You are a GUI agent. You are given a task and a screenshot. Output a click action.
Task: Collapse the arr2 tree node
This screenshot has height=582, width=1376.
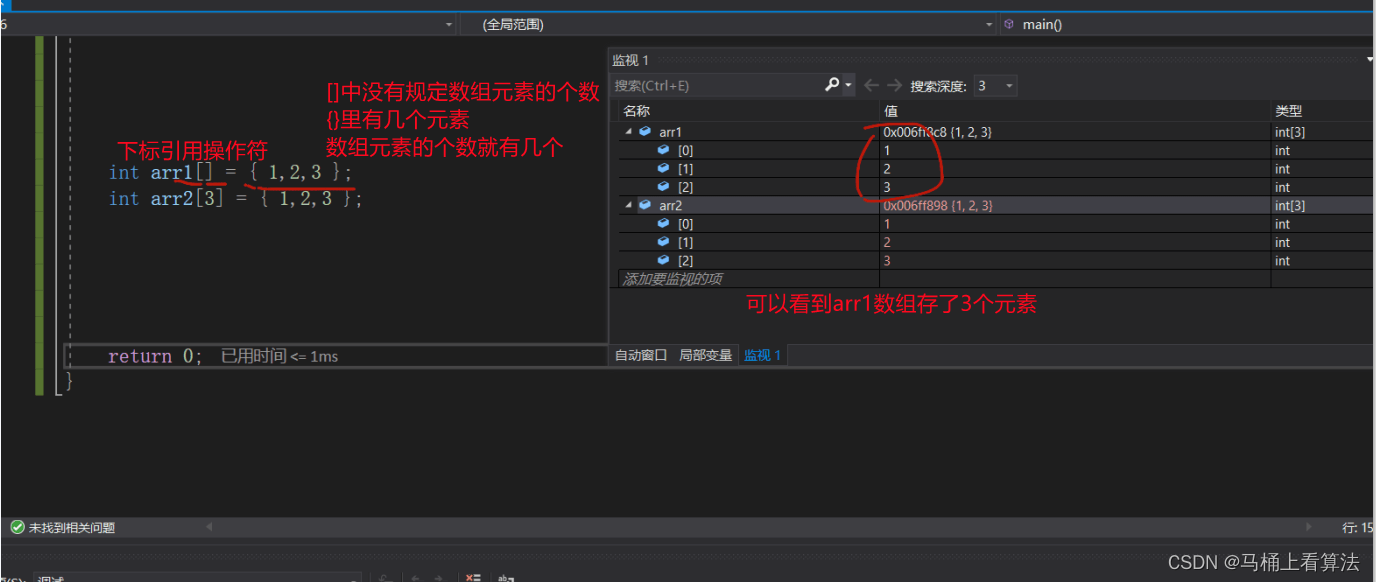629,205
